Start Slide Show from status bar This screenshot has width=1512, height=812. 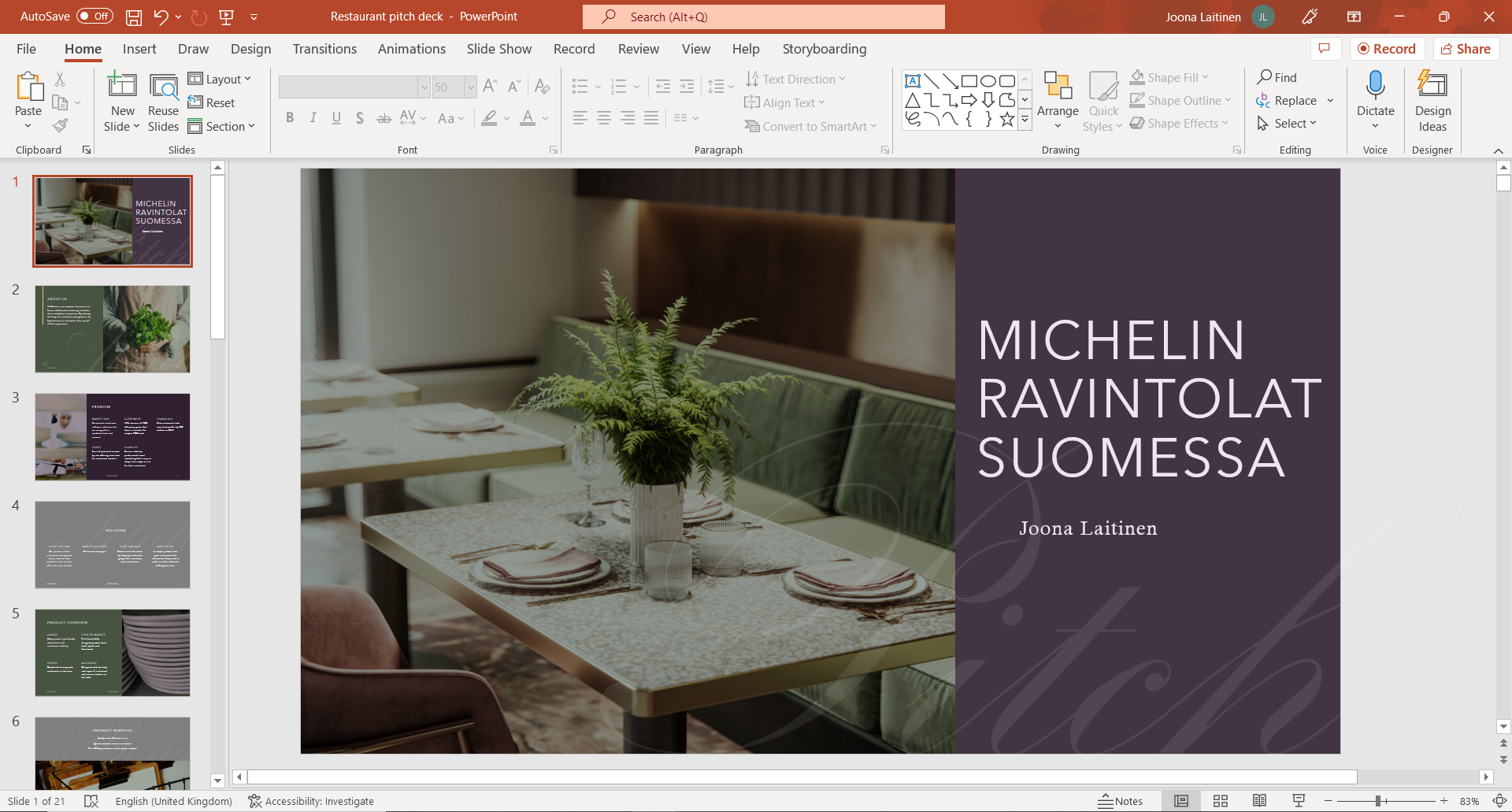tap(1299, 801)
